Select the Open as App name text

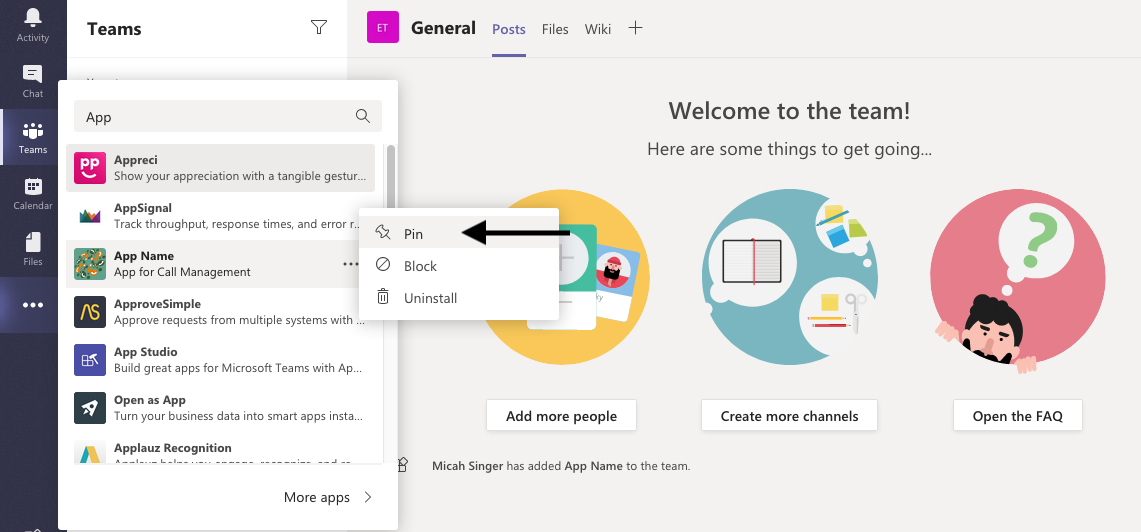[x=150, y=400]
